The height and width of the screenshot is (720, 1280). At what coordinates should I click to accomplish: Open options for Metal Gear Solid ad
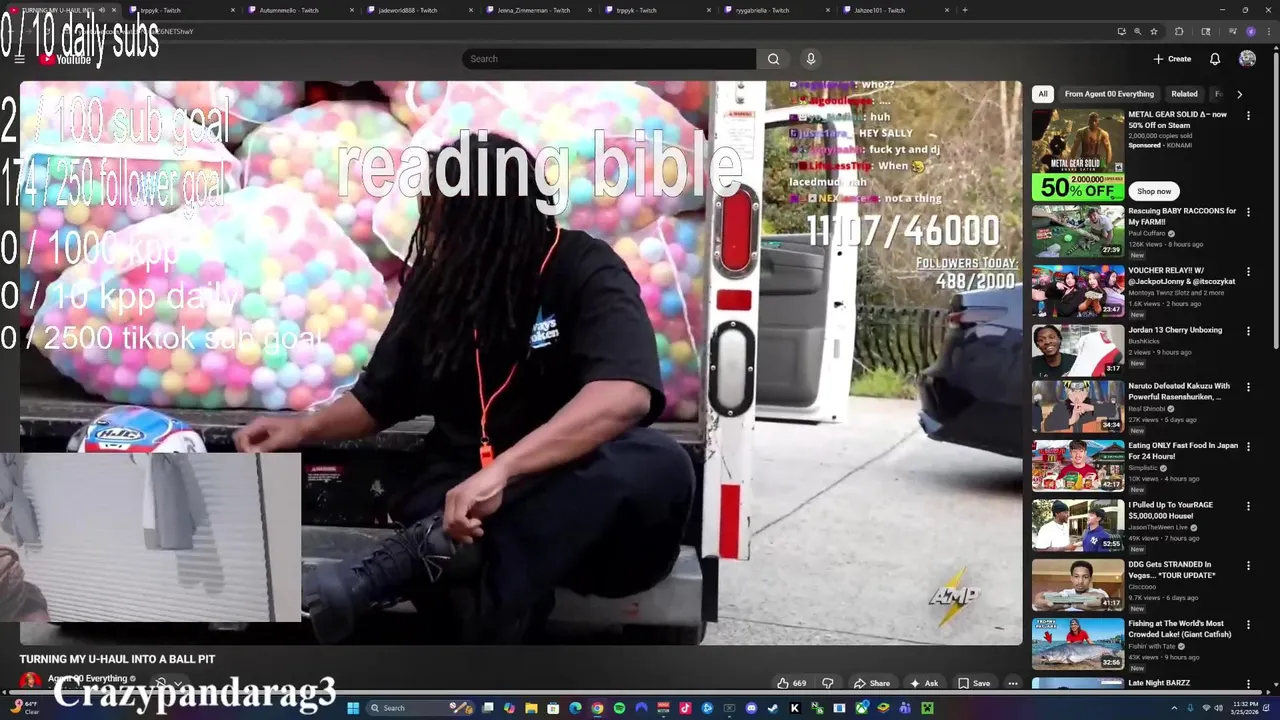tap(1248, 116)
